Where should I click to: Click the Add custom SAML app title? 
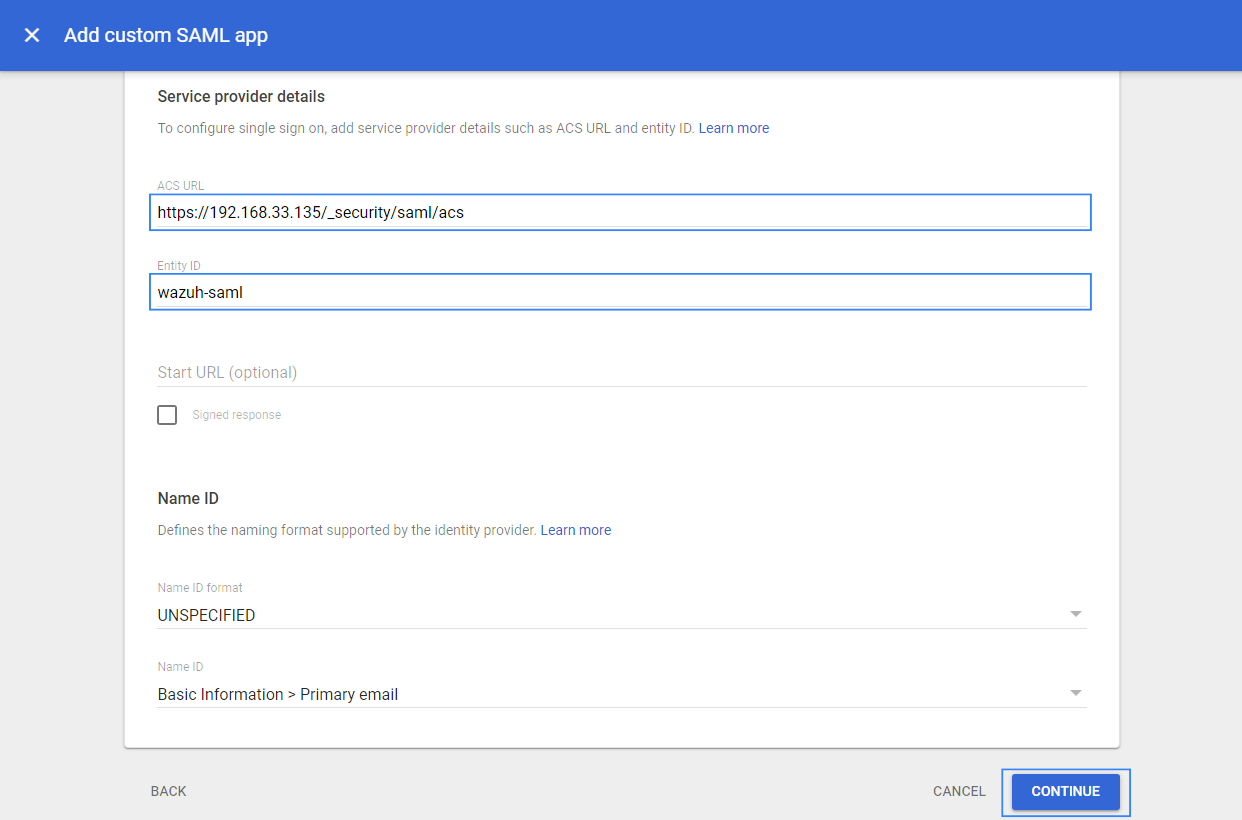(x=166, y=35)
